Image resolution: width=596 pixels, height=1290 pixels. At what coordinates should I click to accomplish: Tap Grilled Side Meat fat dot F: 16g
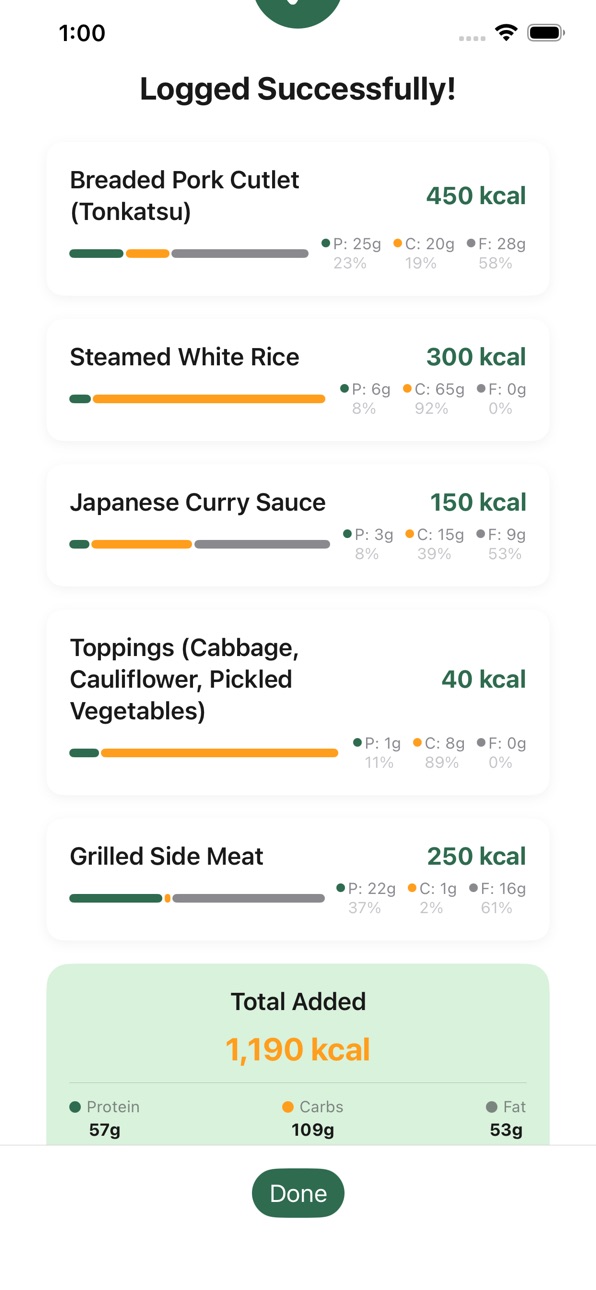[x=473, y=888]
